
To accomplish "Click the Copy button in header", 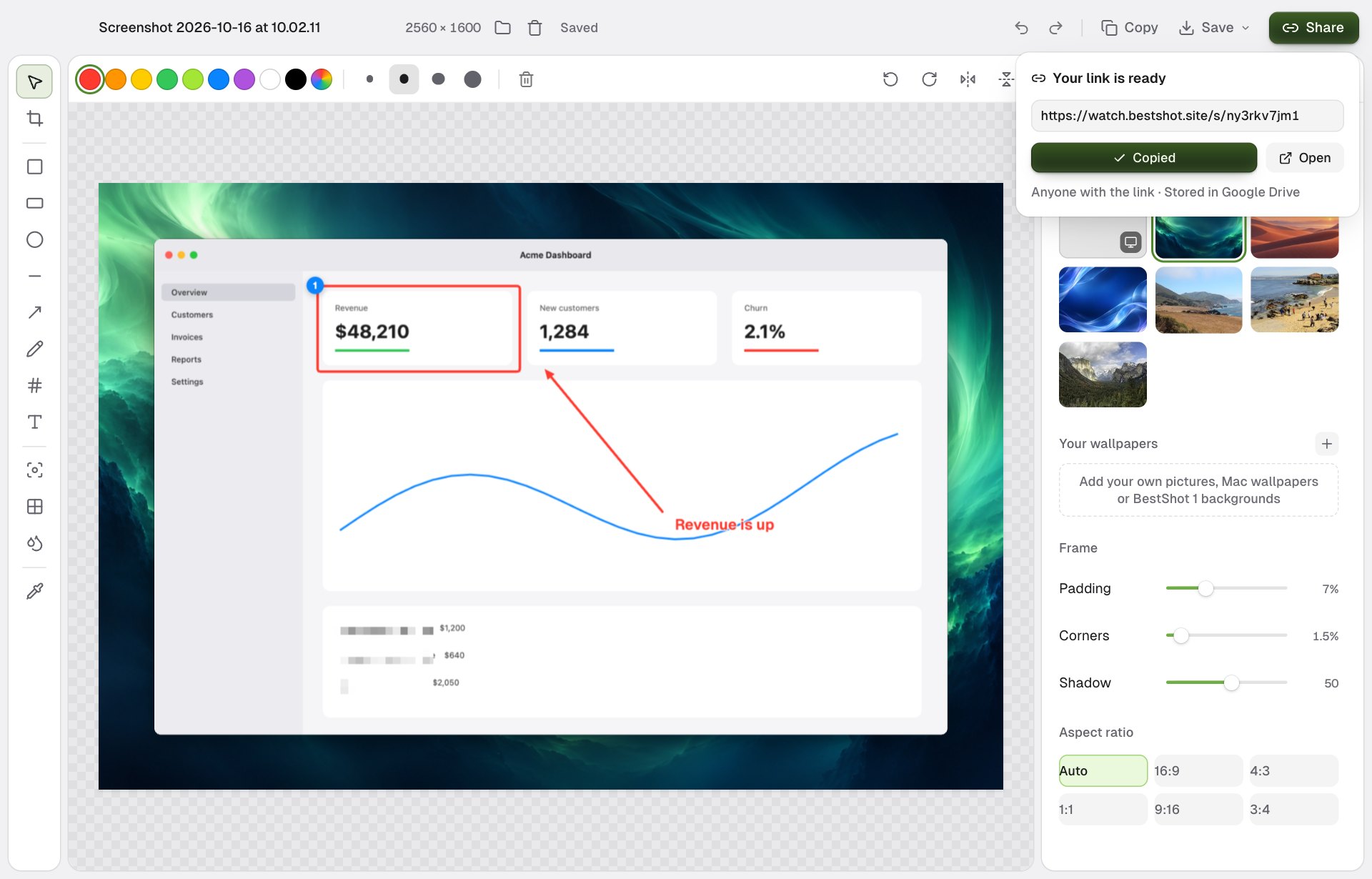I will (1130, 28).
